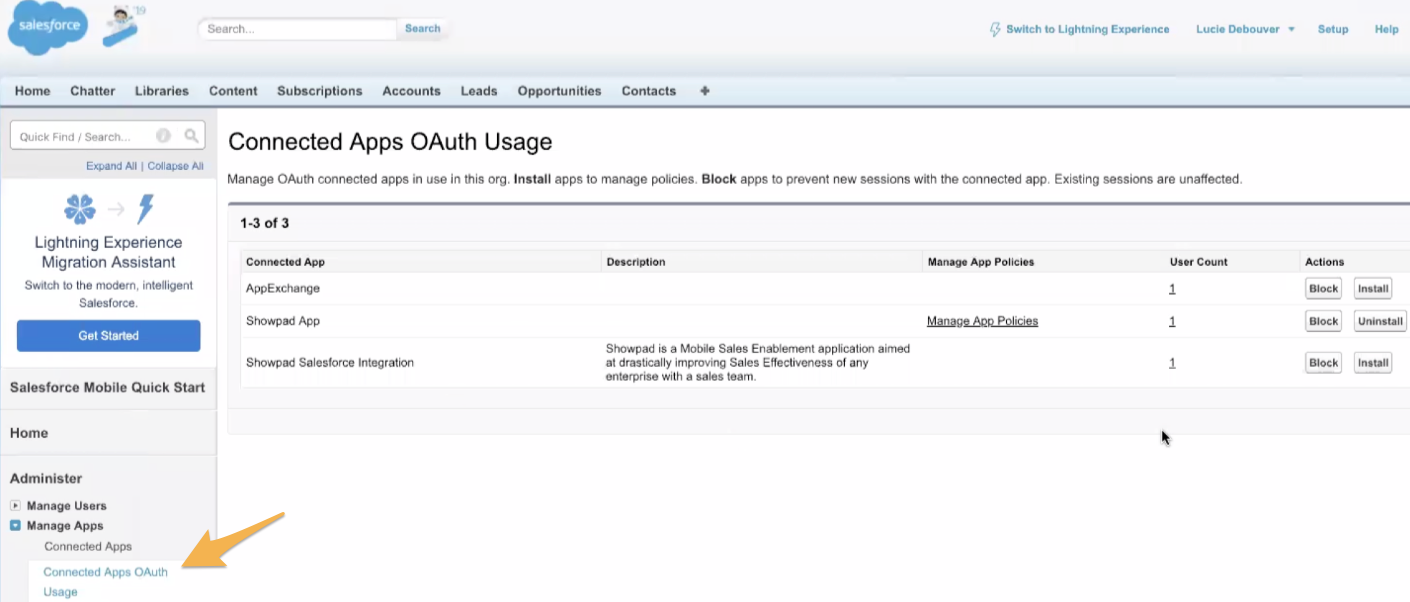Click the '1-3 of 3' record count

265,223
